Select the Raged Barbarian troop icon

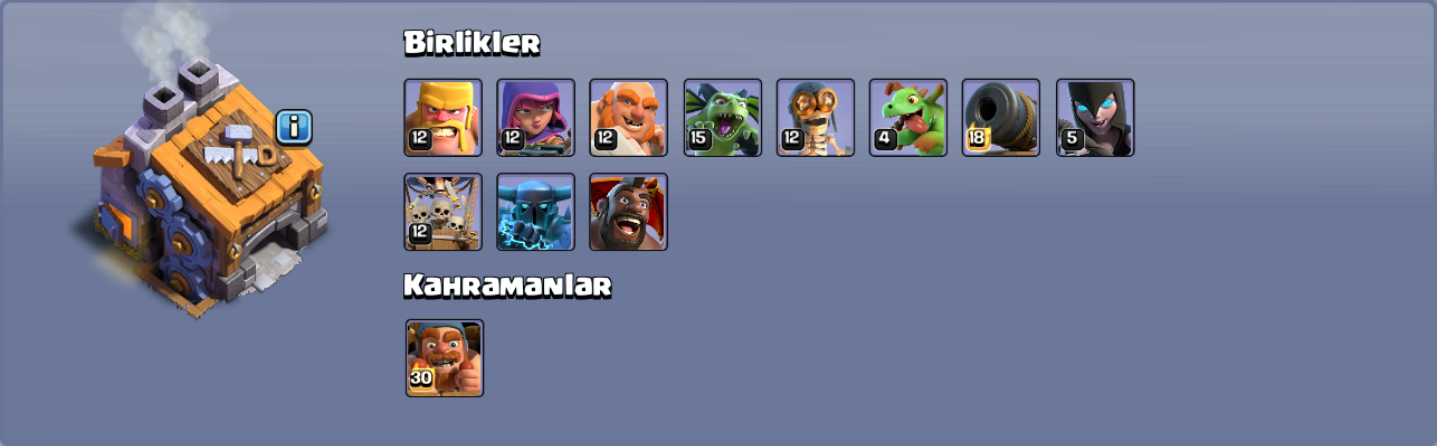point(443,118)
